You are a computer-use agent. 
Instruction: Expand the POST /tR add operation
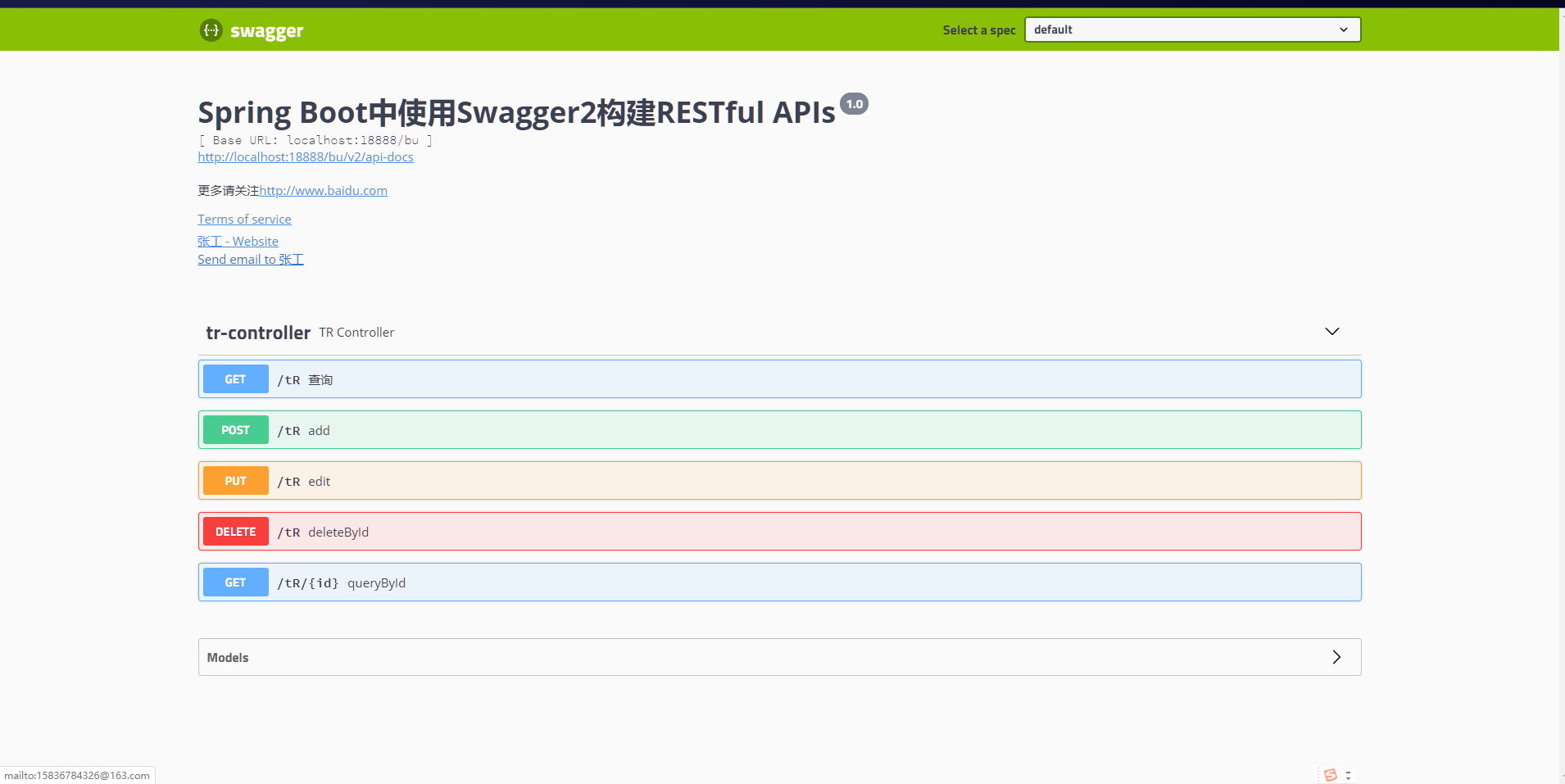[780, 430]
